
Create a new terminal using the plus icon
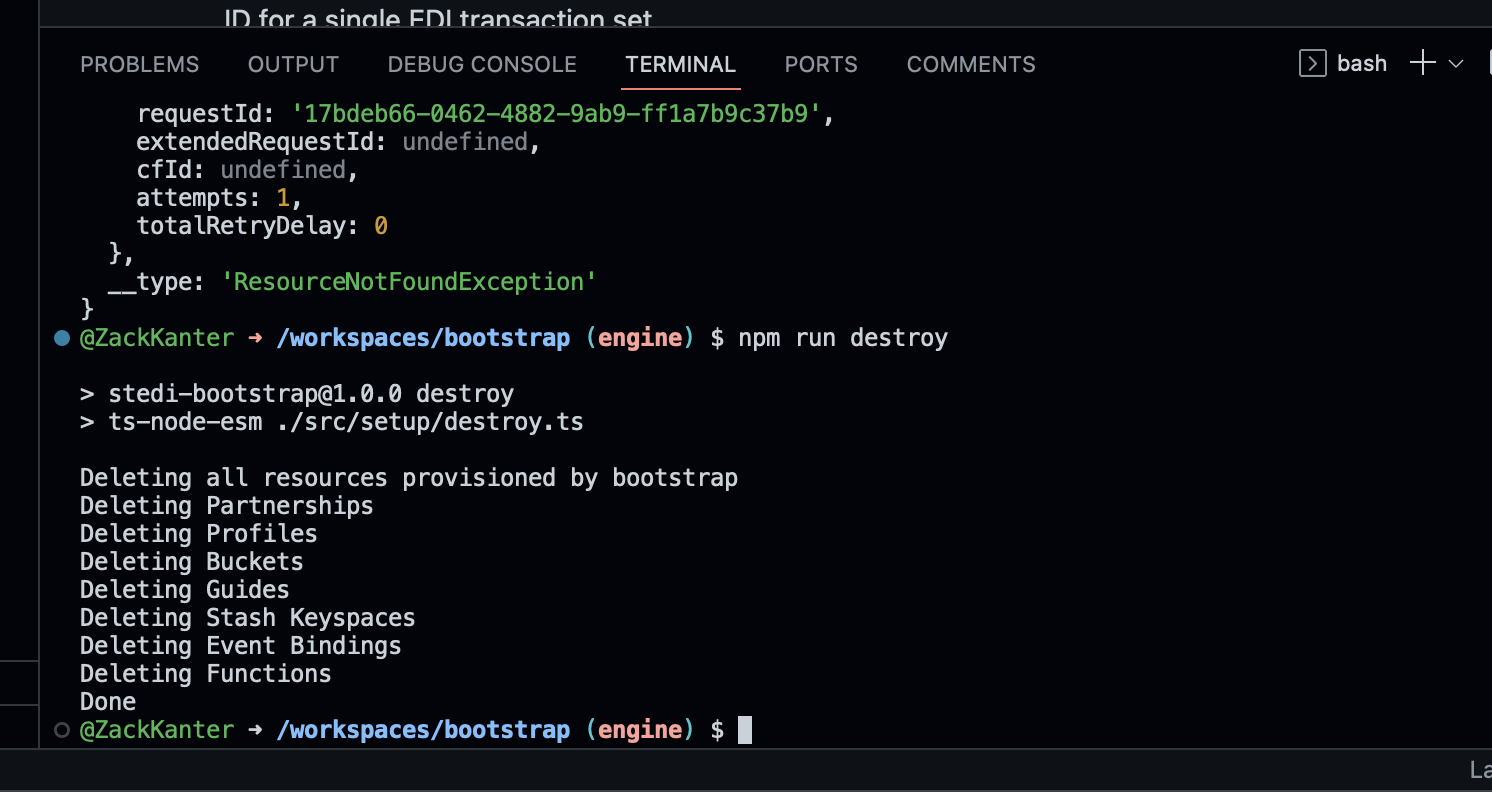point(1421,63)
